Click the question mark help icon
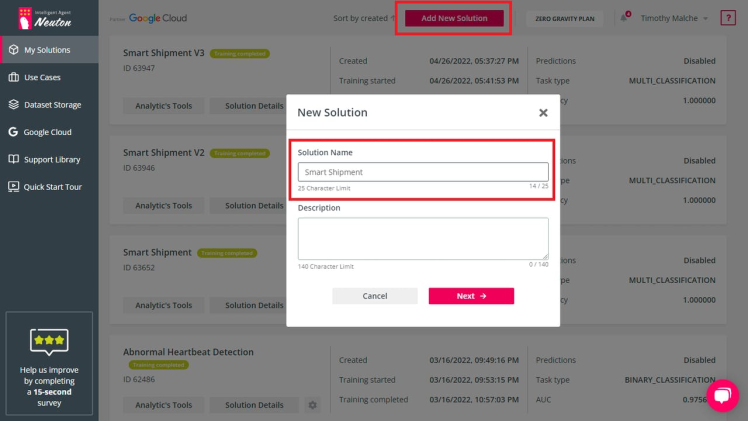The image size is (748, 421). [x=728, y=18]
